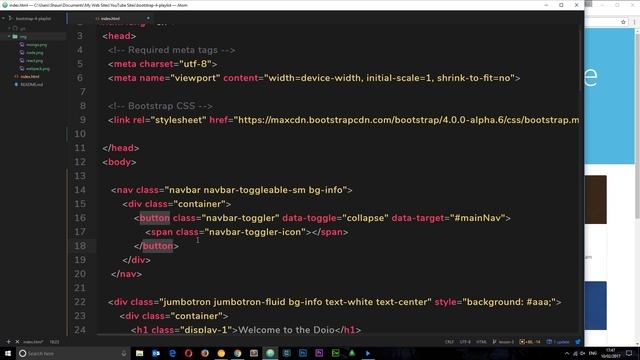Switch to the index.html editor tab
This screenshot has height=360, width=640.
tap(110, 18)
